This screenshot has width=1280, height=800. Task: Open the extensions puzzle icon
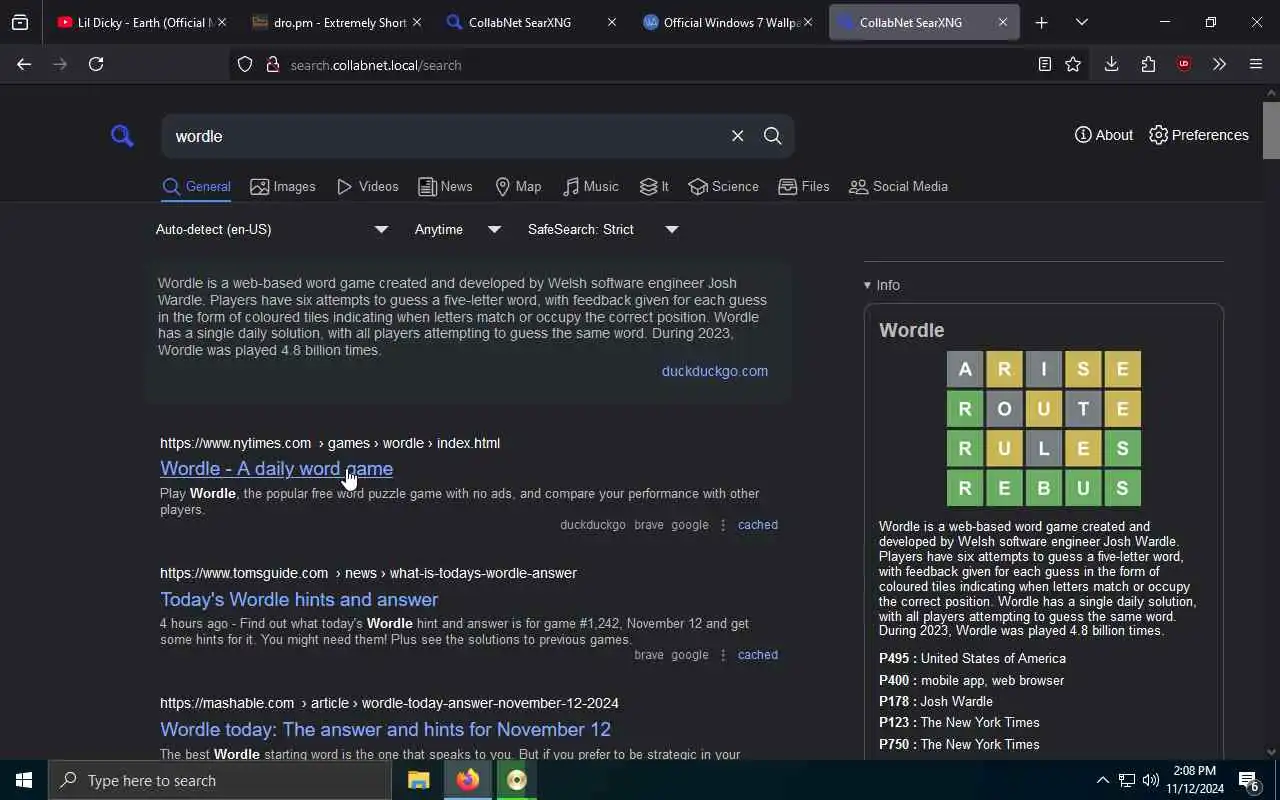coord(1148,64)
